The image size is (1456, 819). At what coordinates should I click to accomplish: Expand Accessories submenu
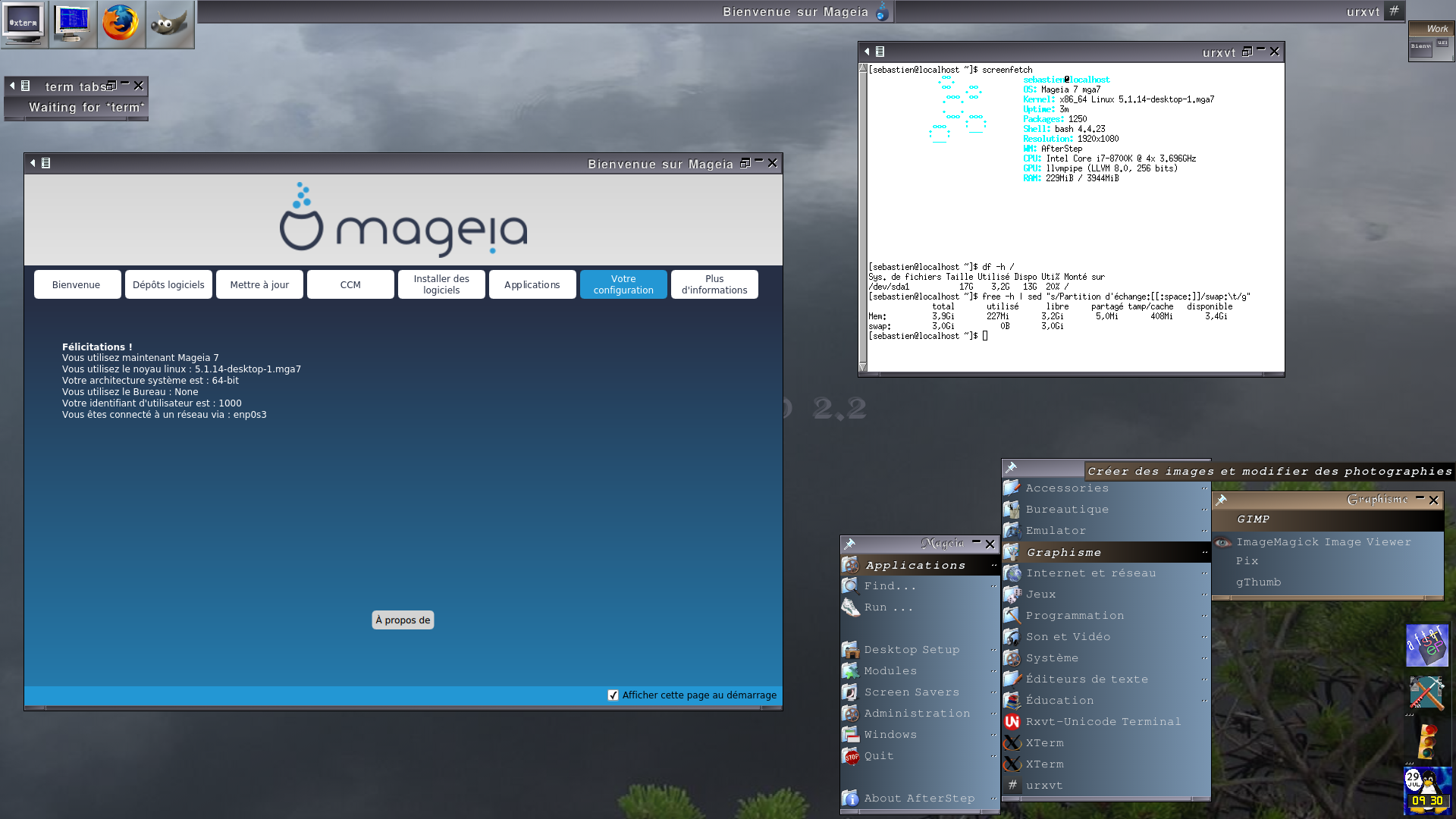(1106, 488)
